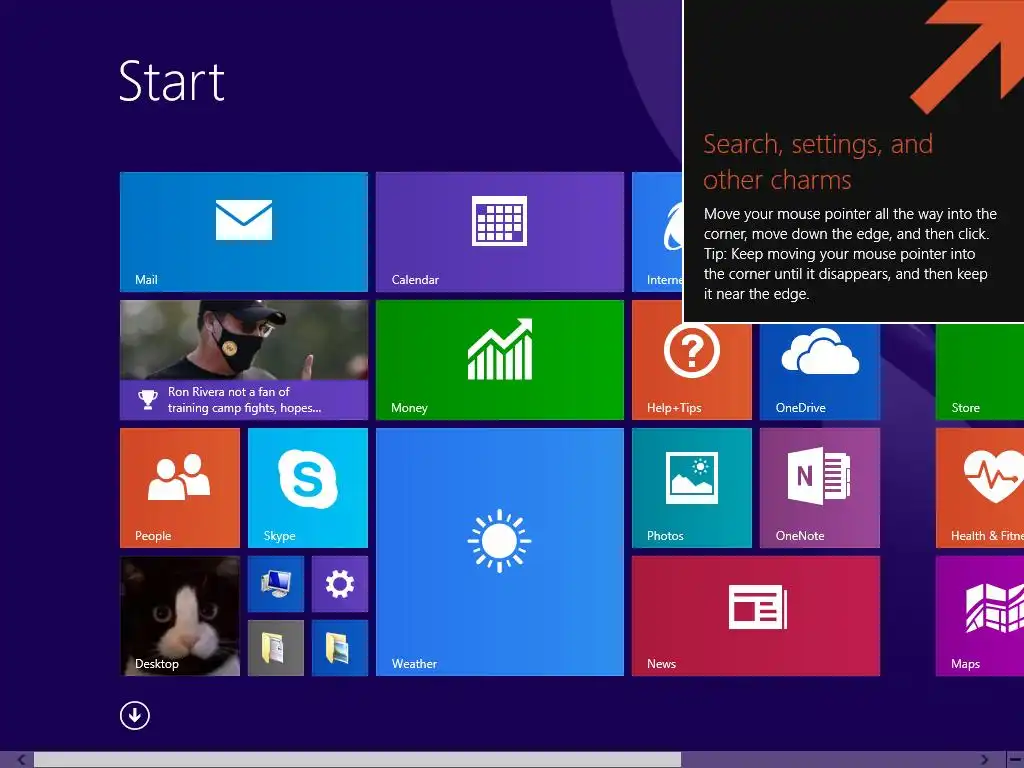Click the Ron Rivera headline text
This screenshot has height=768, width=1024.
[x=244, y=400]
